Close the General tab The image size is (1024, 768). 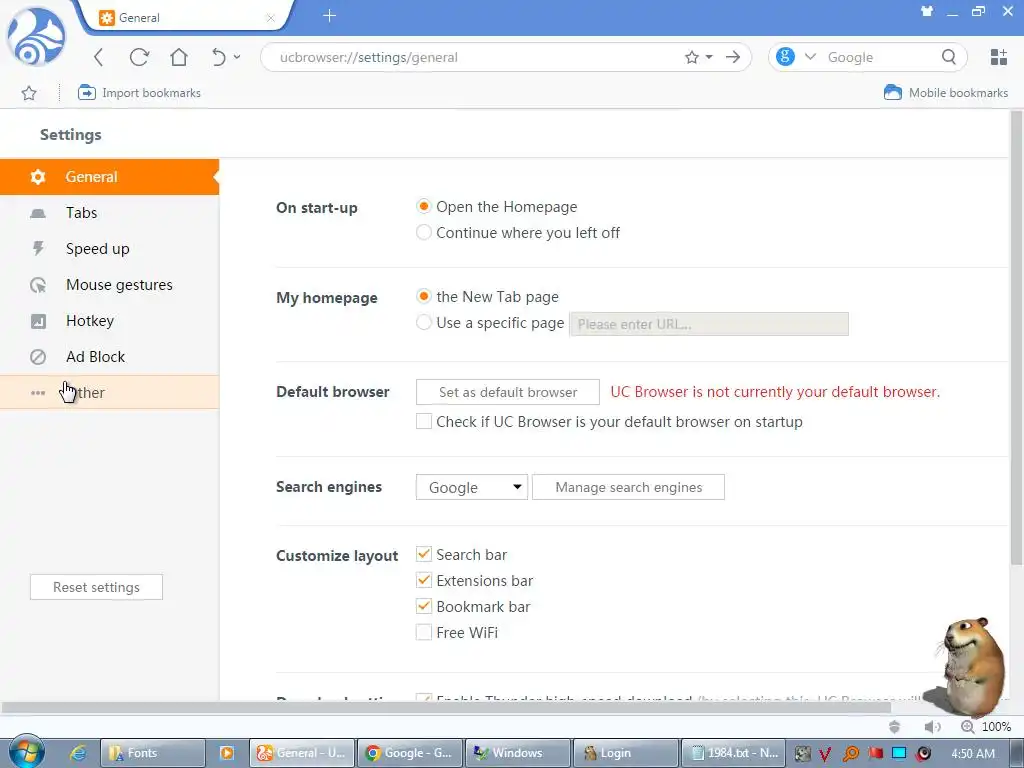click(x=270, y=18)
